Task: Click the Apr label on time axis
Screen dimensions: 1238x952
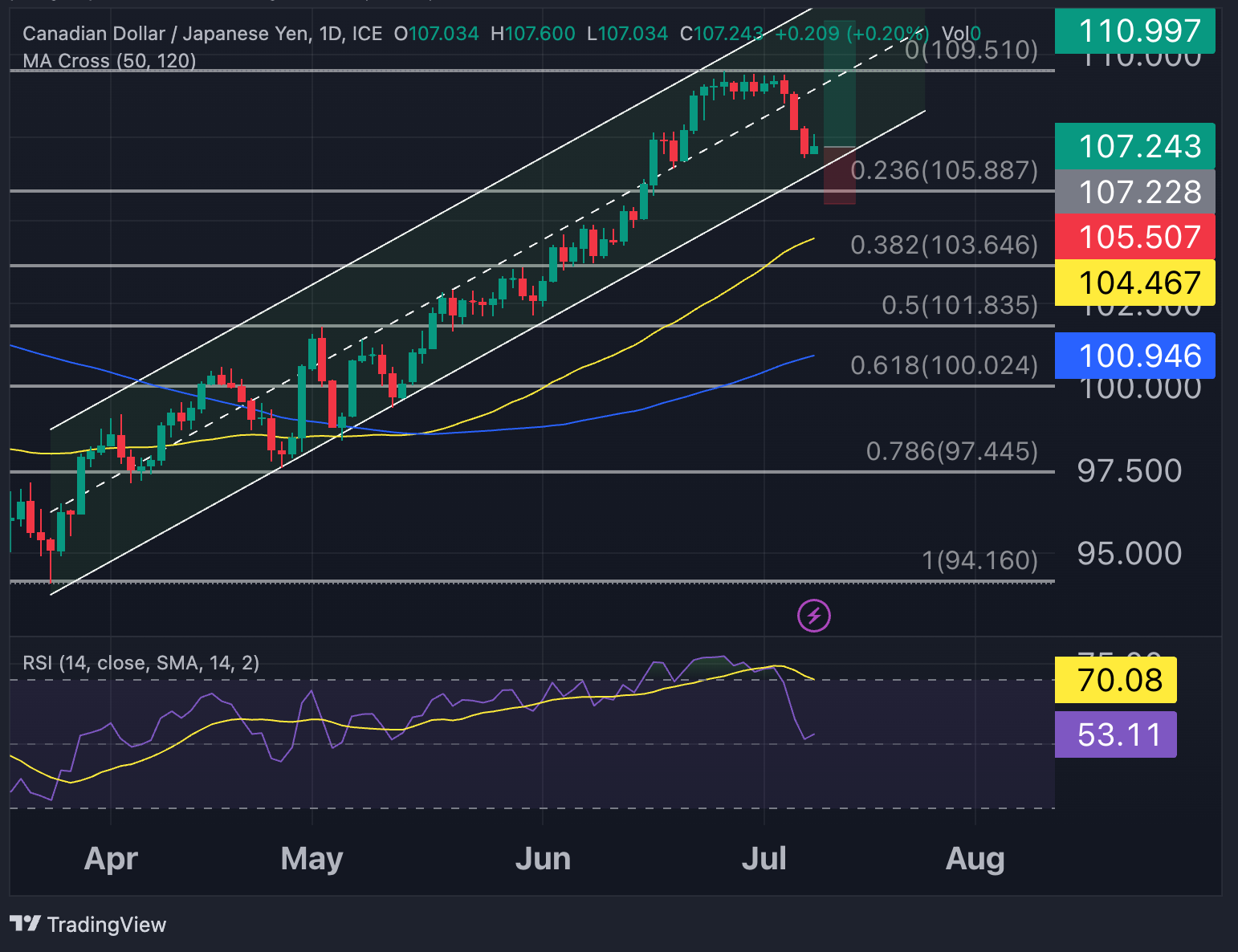Action: pos(110,858)
